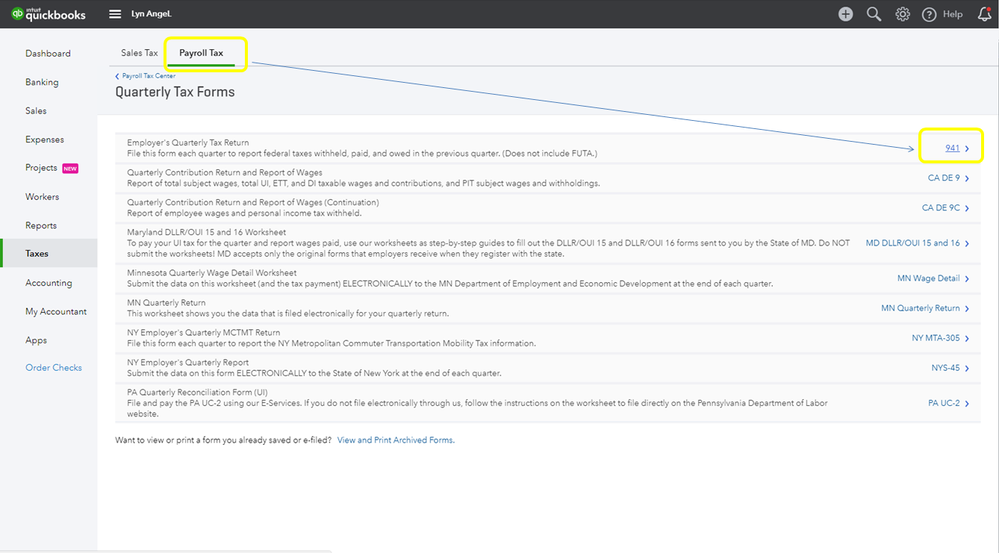The image size is (999, 553).
Task: Click the MN Quarterly Return row title
Action: 166,303
